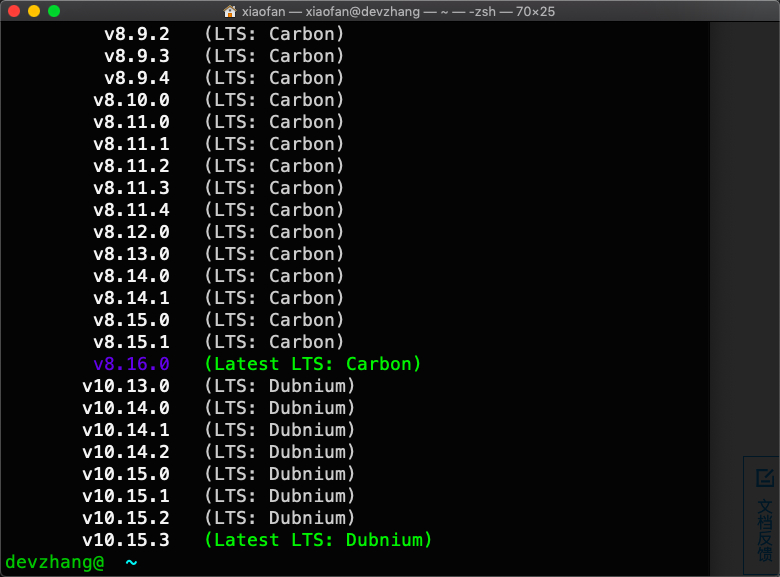Select version text v10.14.0
This screenshot has width=780, height=577.
126,408
